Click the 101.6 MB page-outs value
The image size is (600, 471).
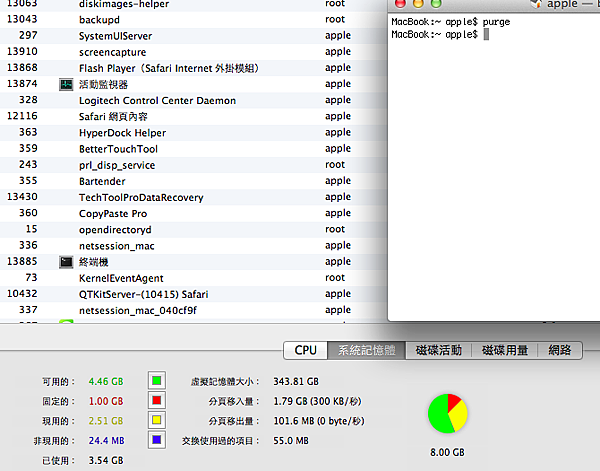(319, 421)
